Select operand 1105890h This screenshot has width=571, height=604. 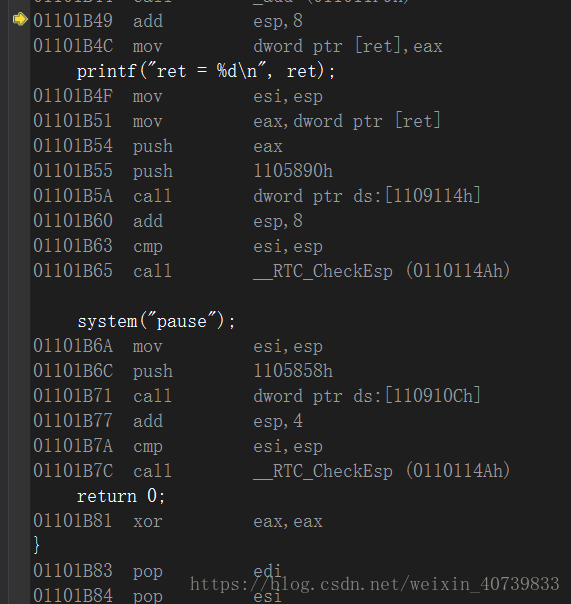pyautogui.click(x=293, y=171)
